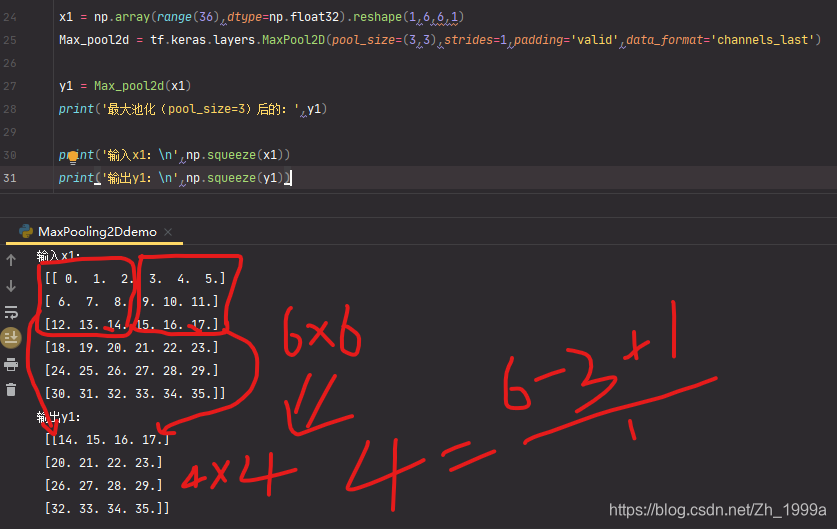Click output row '[30. 31. 32. 33. 34. 35.]]'
837x529 pixels.
[135, 393]
